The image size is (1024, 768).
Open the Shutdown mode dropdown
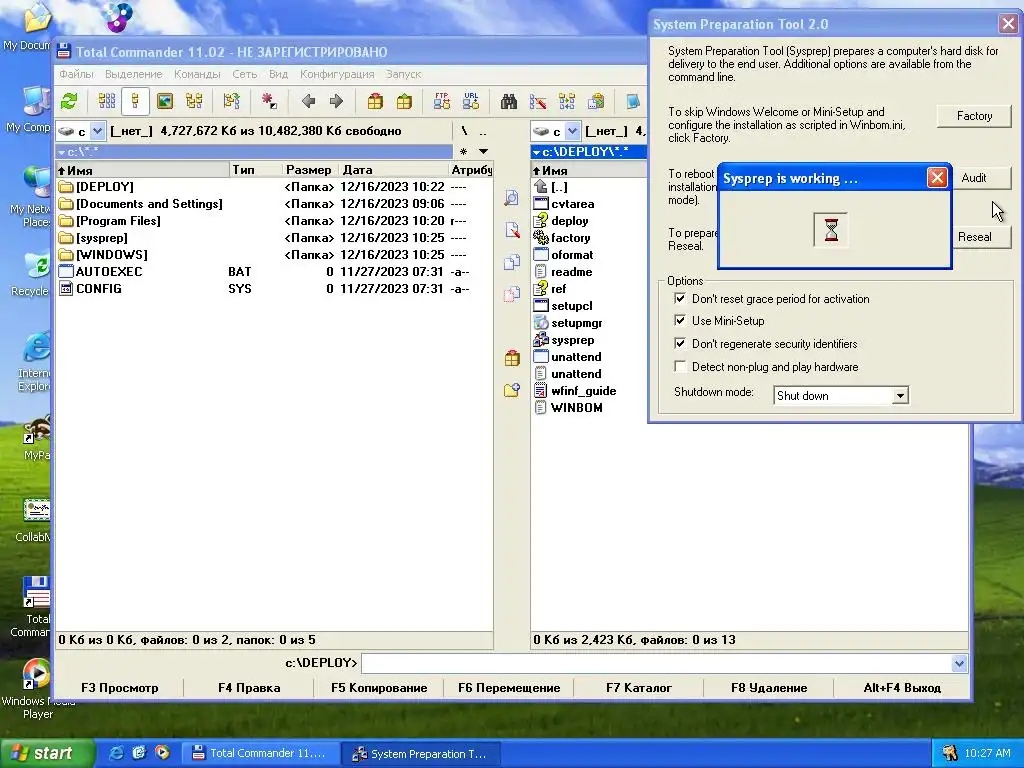pyautogui.click(x=900, y=396)
